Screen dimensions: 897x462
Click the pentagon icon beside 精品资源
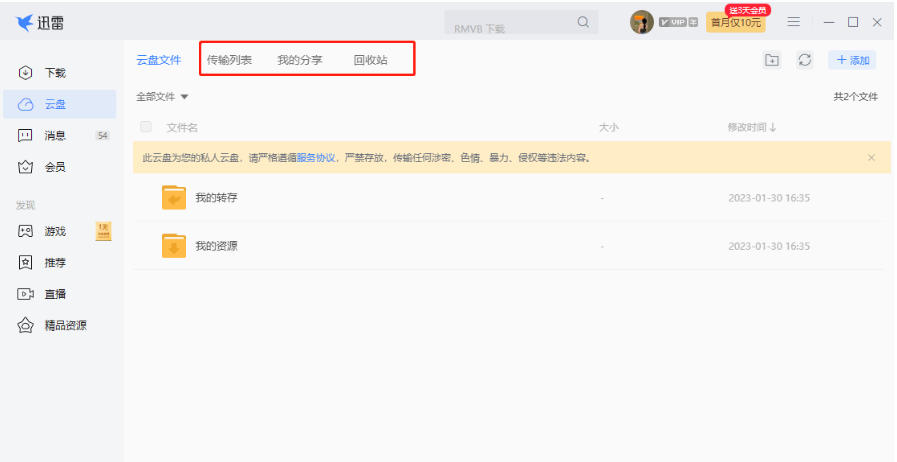25,325
